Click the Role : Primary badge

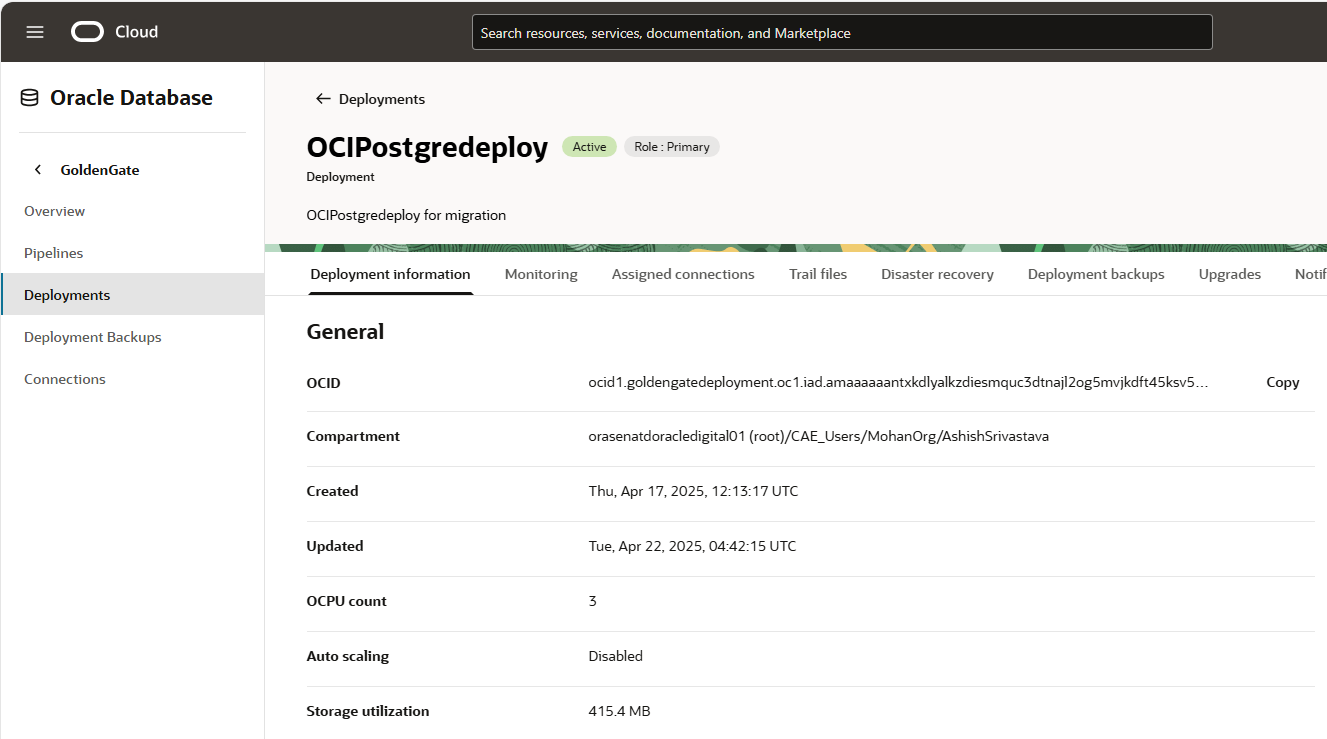tap(672, 147)
